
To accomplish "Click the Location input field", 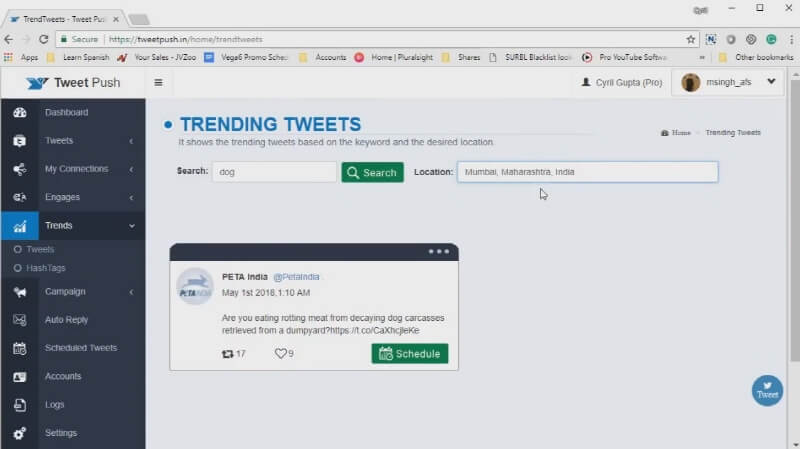I will point(587,172).
